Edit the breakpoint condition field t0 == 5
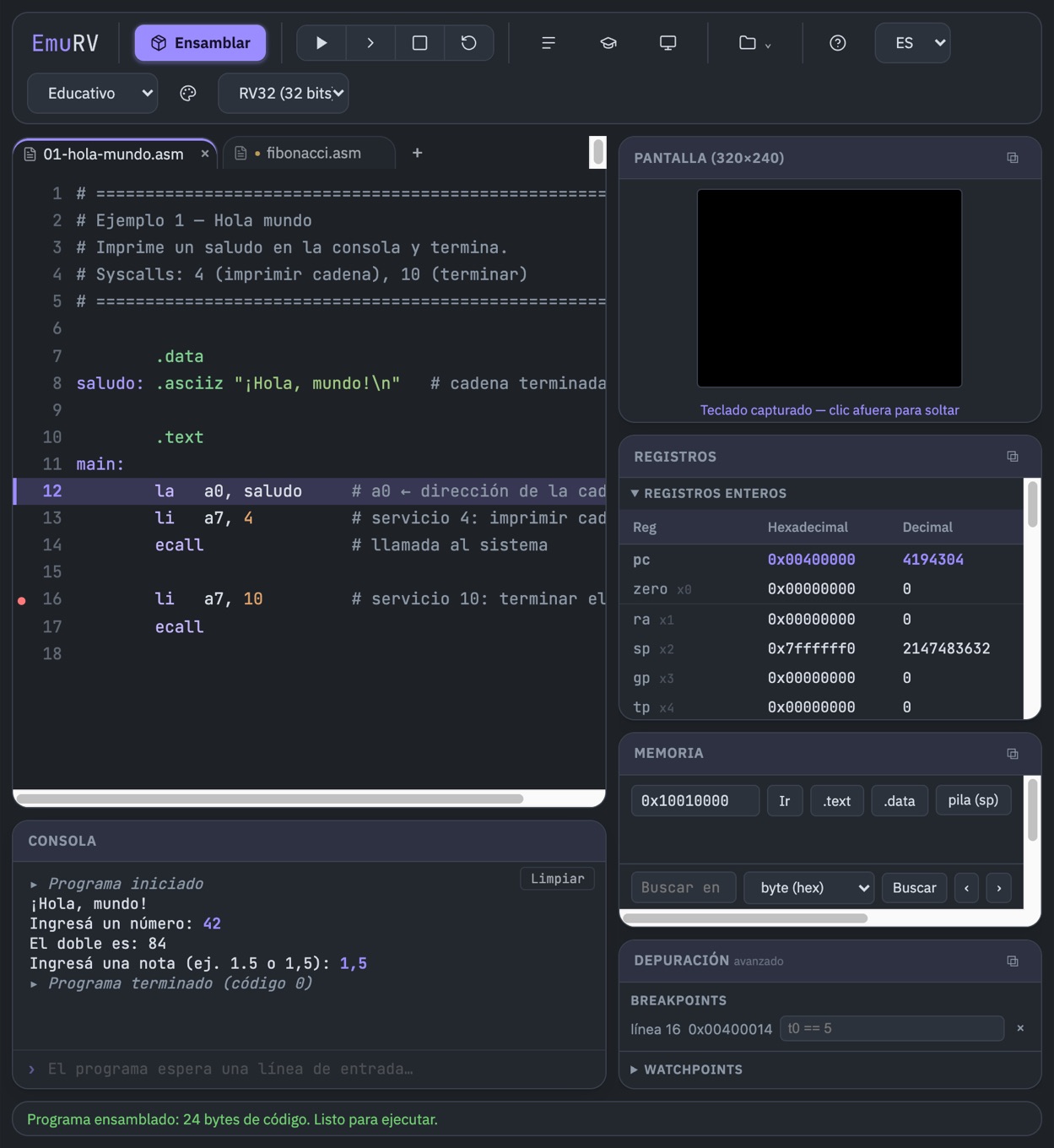The width and height of the screenshot is (1054, 1148). 892,1028
